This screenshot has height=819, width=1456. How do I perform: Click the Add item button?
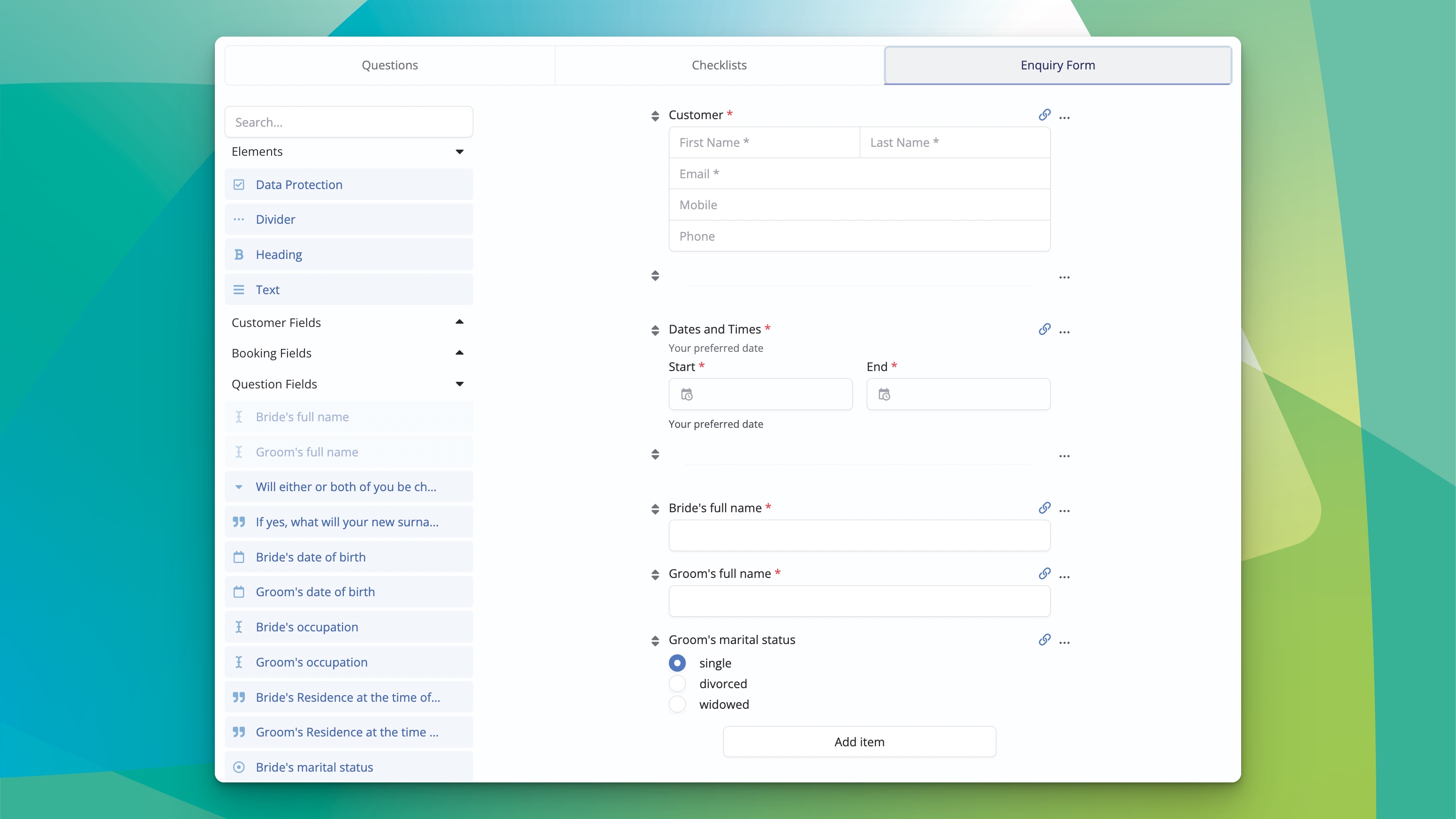(858, 742)
